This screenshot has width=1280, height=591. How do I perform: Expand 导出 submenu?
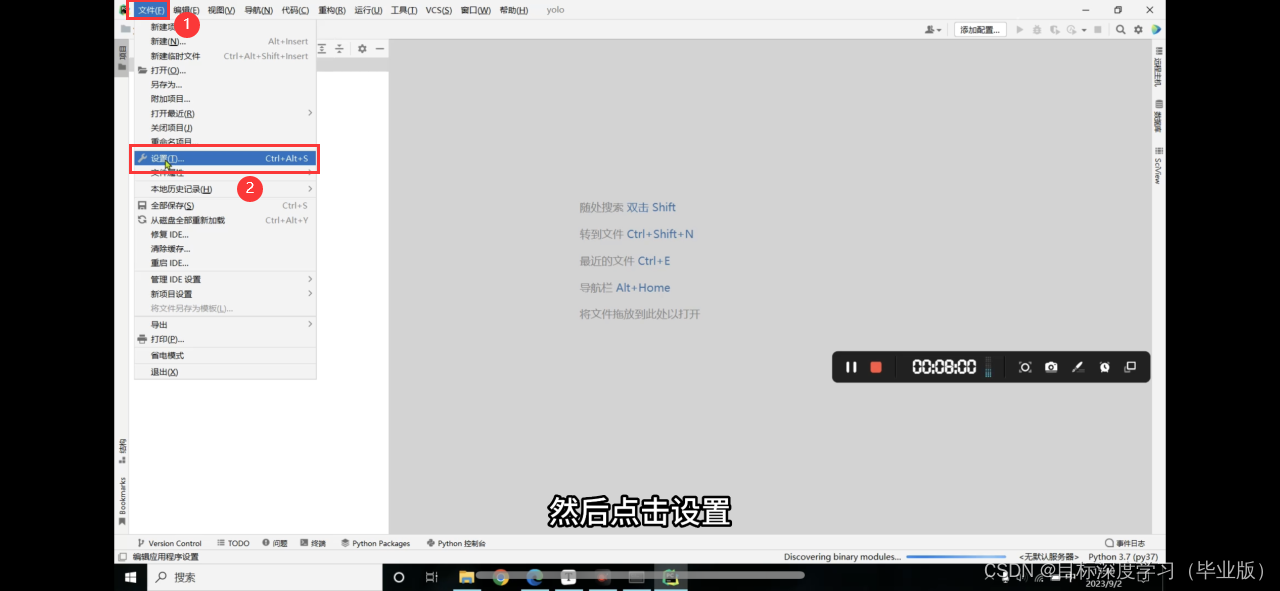tap(225, 324)
